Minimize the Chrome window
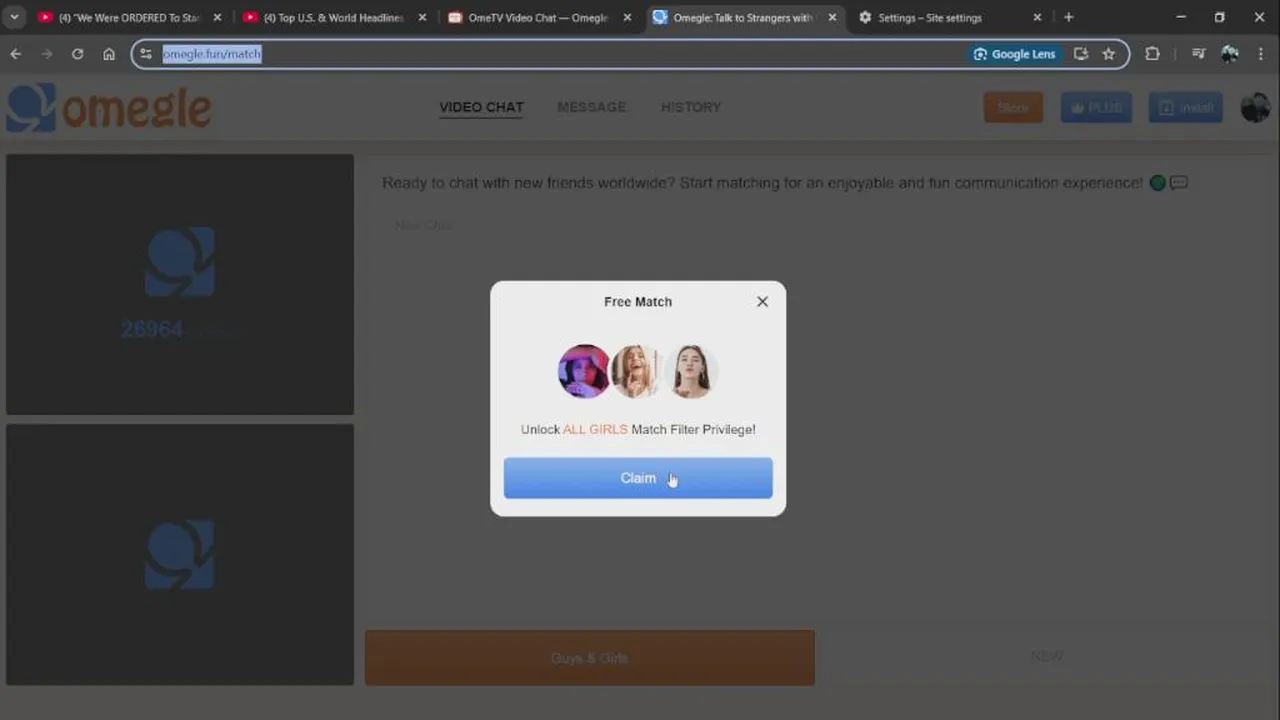This screenshot has width=1280, height=720. tap(1180, 17)
